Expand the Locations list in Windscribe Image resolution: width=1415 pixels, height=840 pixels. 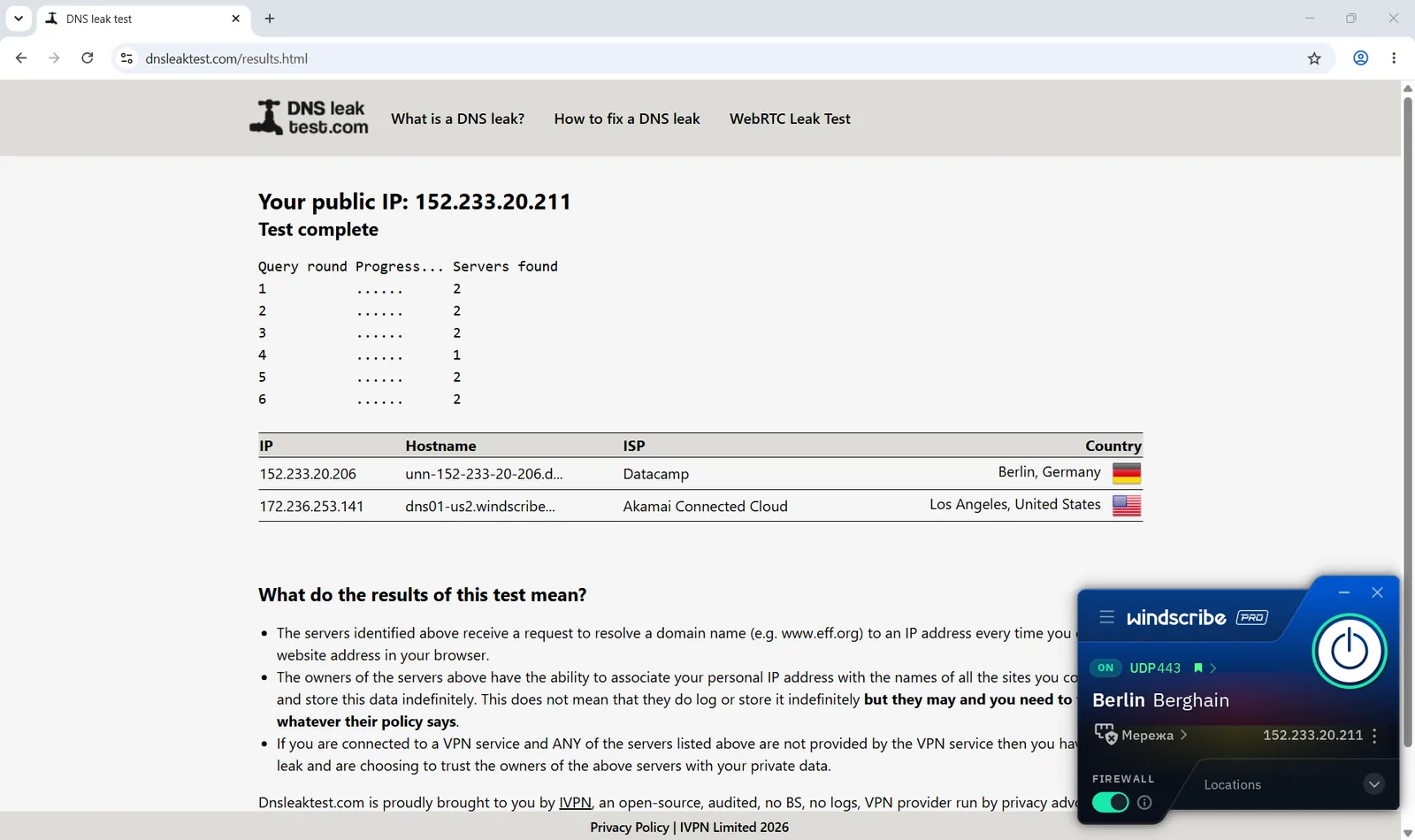click(x=1373, y=784)
